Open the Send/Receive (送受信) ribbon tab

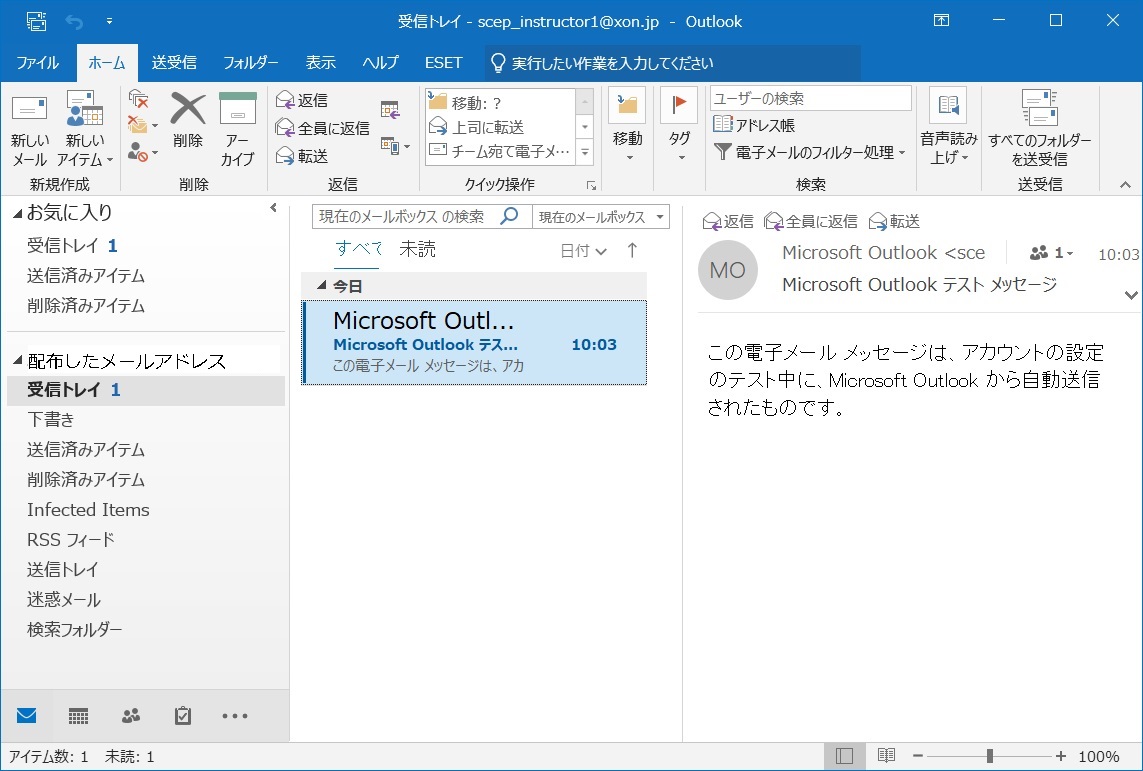pos(174,63)
